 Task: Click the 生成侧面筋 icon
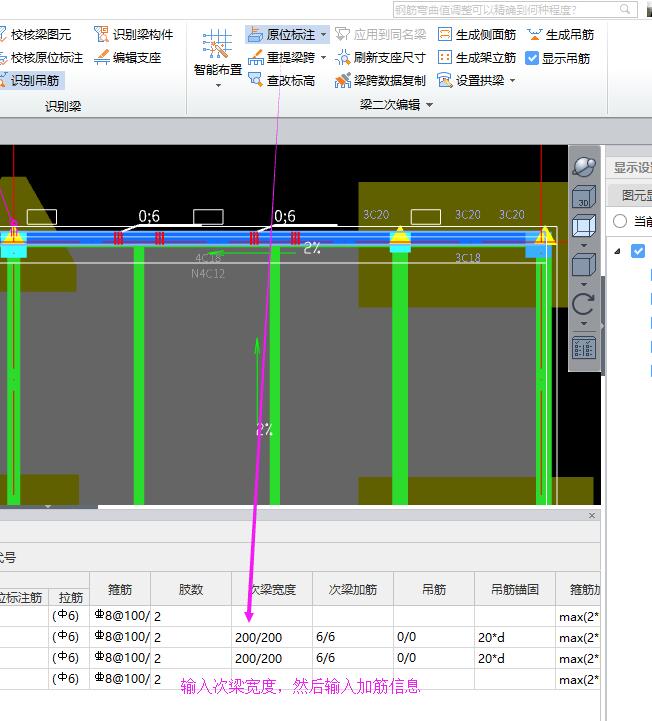445,35
